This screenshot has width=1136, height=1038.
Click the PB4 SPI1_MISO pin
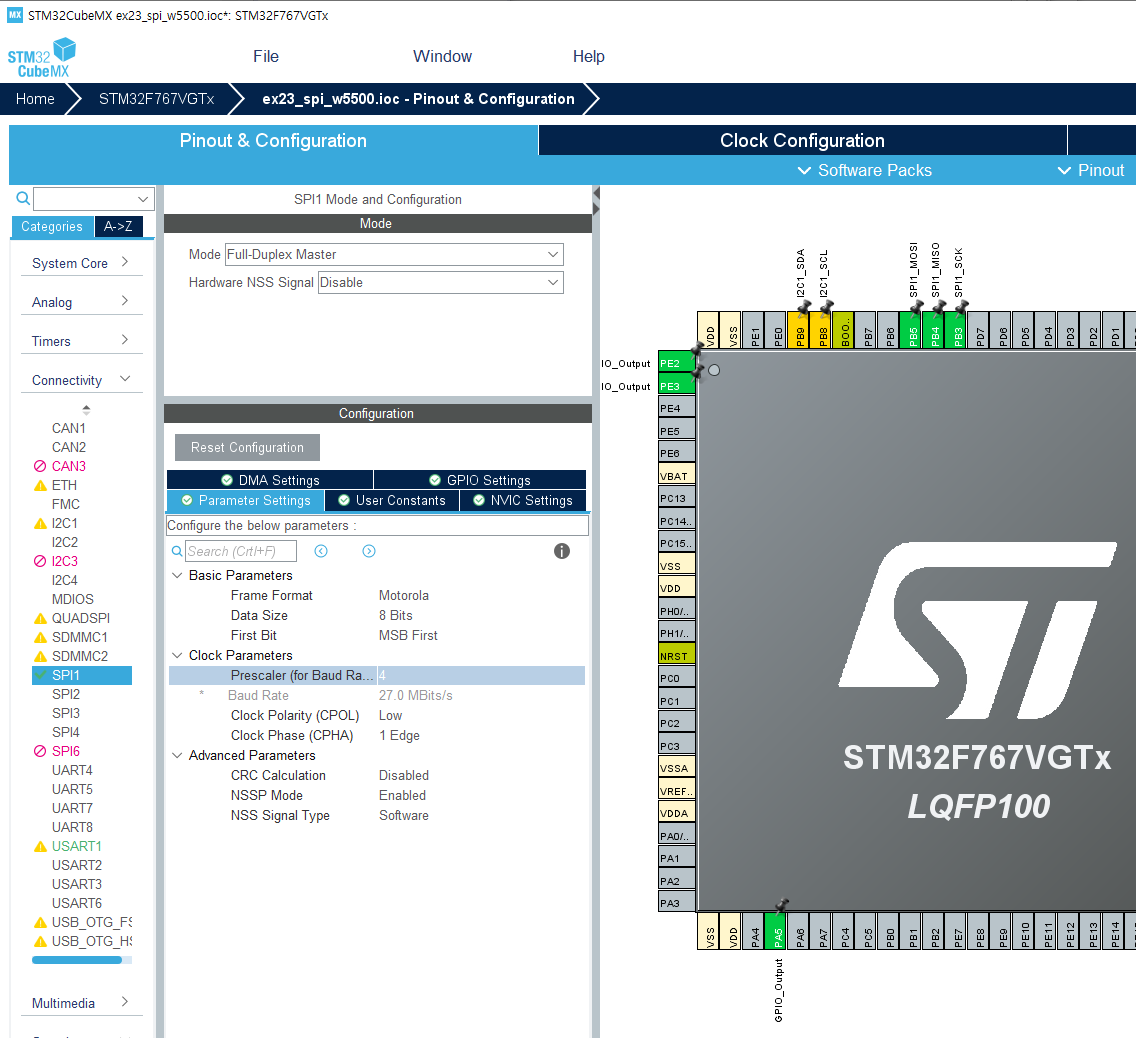[933, 330]
